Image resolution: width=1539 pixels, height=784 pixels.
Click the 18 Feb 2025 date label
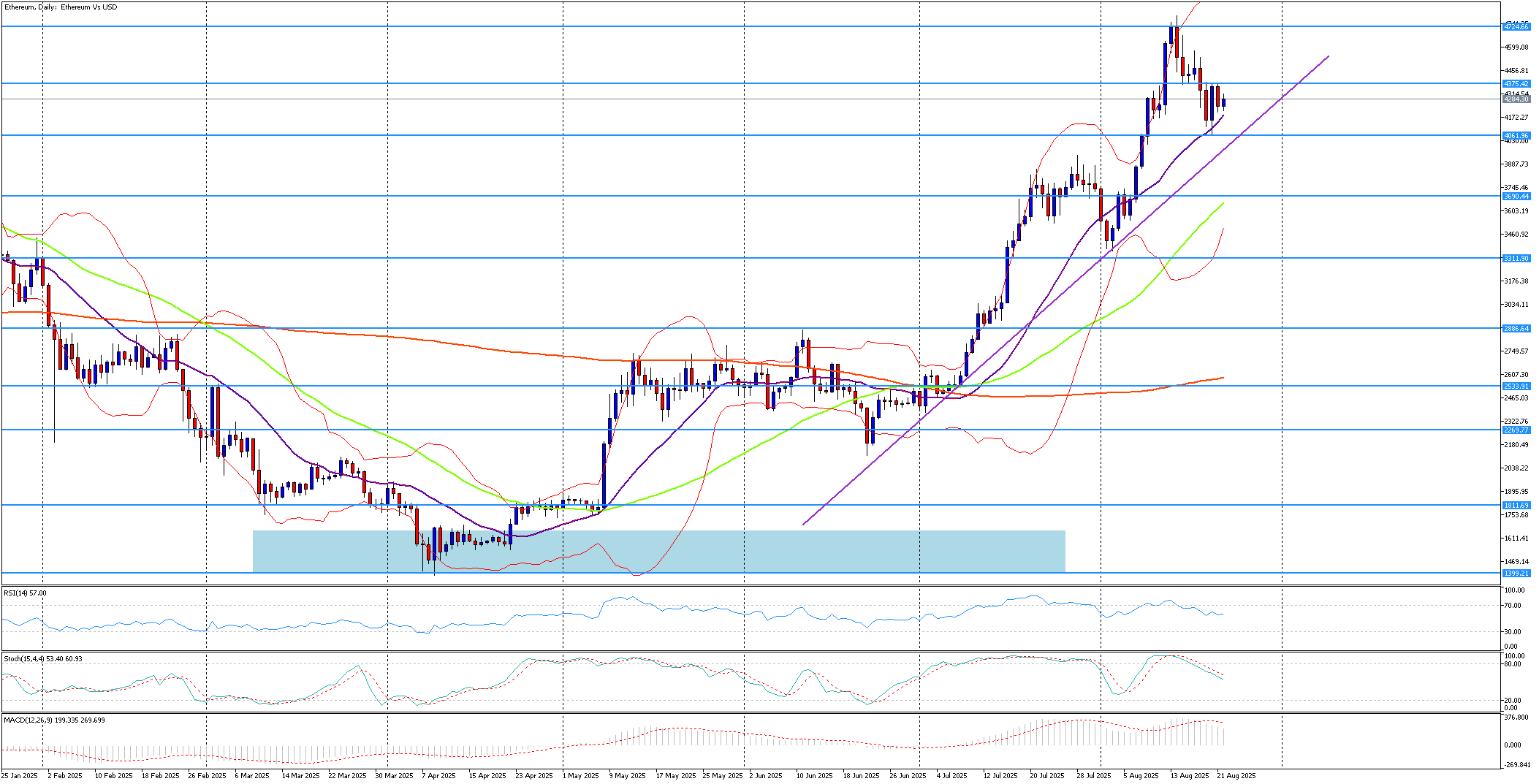161,776
